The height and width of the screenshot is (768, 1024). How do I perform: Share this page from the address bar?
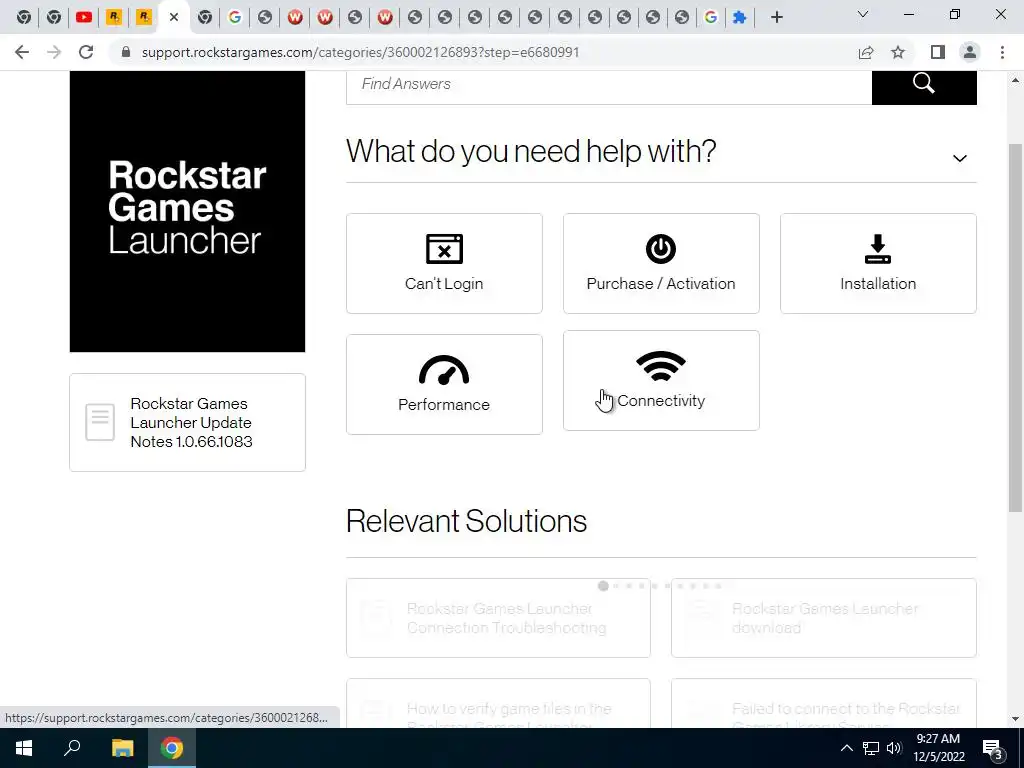click(x=866, y=52)
